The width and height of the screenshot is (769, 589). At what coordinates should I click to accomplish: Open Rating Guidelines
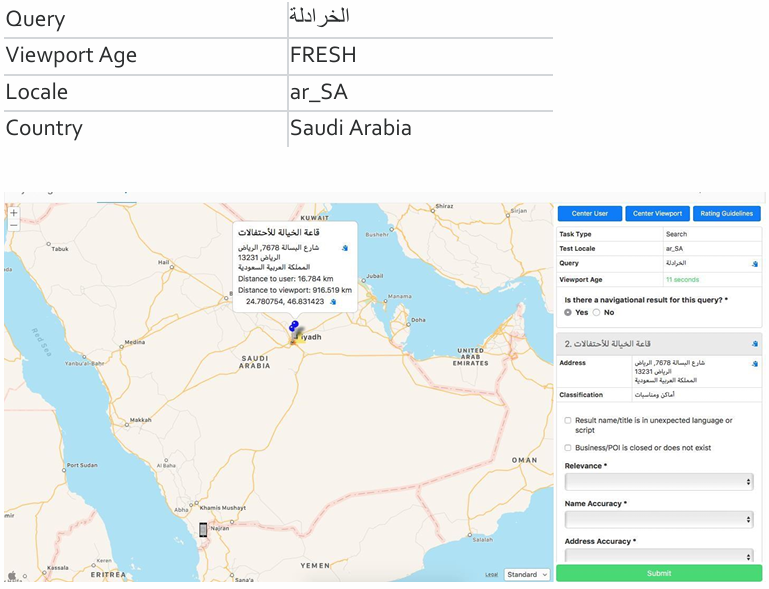click(728, 214)
